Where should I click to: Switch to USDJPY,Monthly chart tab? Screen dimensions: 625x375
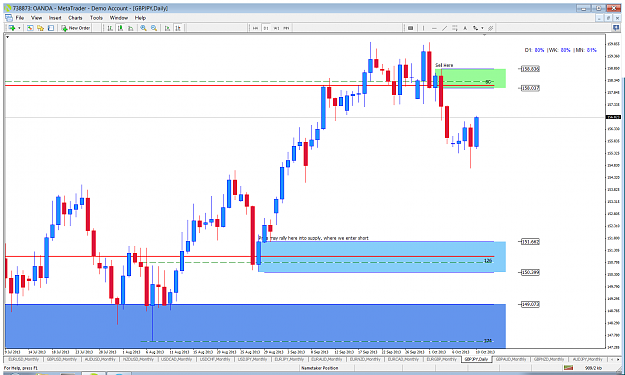252,359
